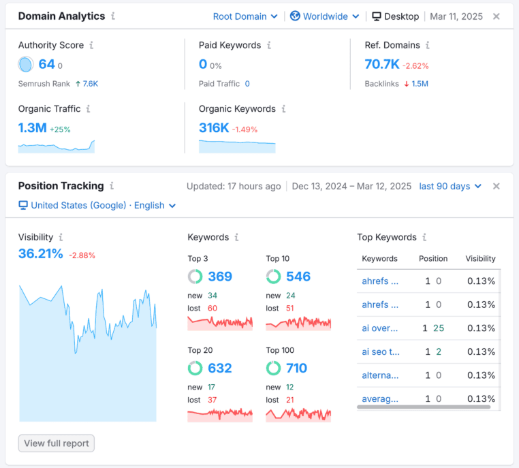The width and height of the screenshot is (519, 468).
Task: Open the Paid Keywords value 0
Action: tap(203, 64)
